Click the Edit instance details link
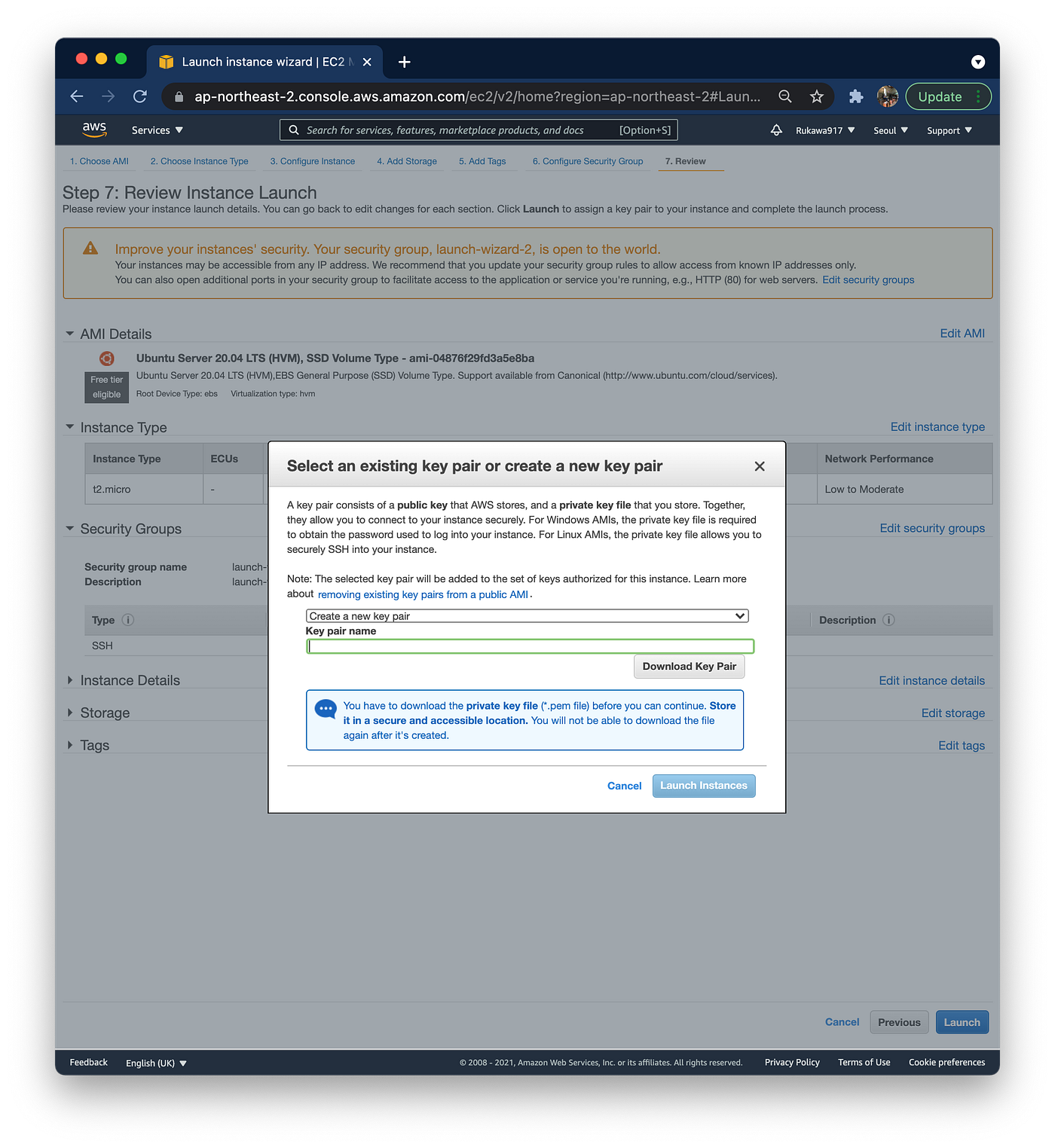The height and width of the screenshot is (1148, 1055). tap(931, 680)
